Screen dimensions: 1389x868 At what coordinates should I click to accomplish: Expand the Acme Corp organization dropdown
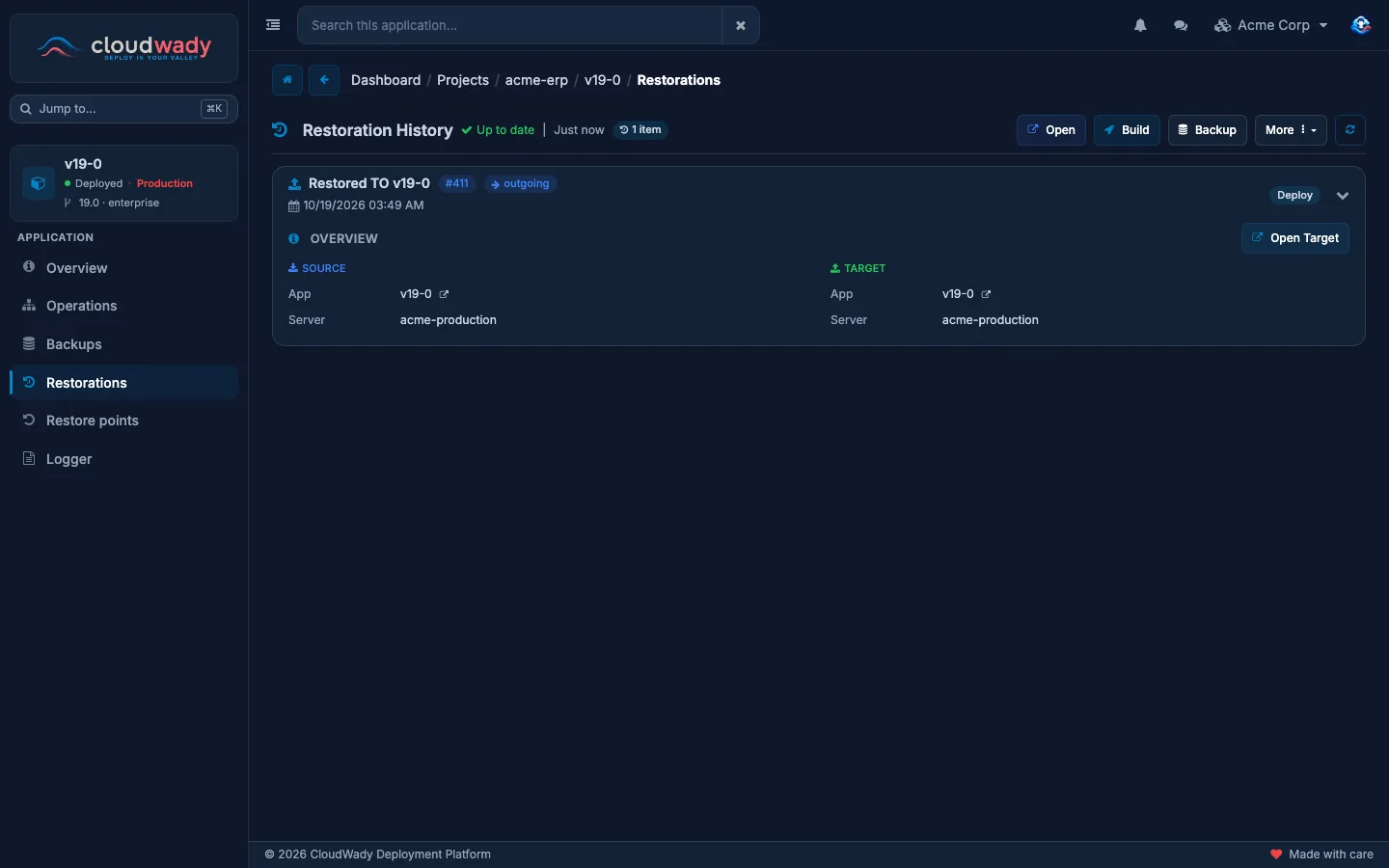click(1271, 26)
